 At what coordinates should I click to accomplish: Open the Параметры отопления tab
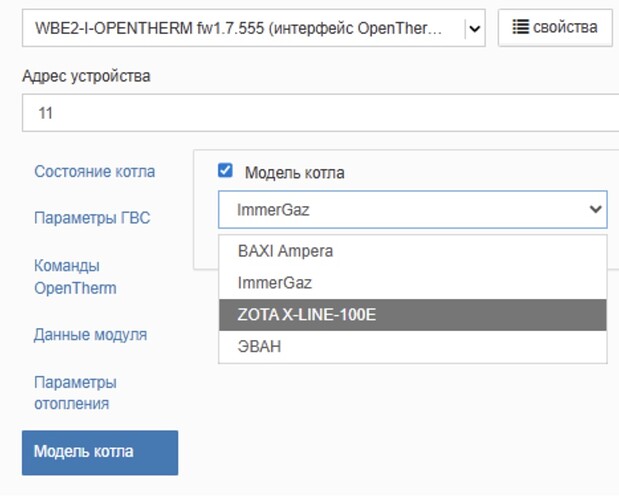tap(75, 393)
